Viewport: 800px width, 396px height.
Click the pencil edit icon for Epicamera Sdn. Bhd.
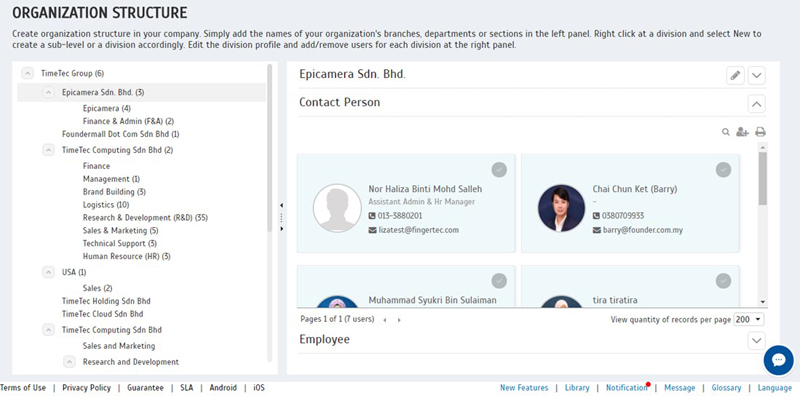coord(735,76)
